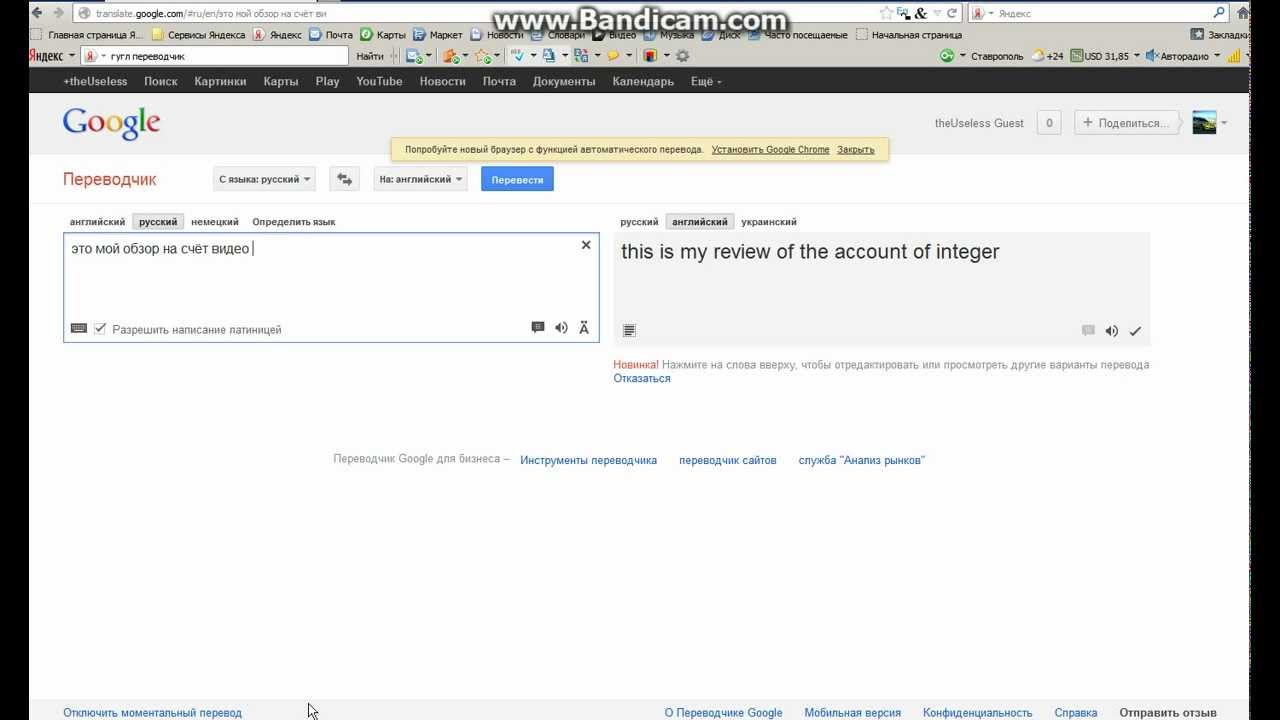Open USD 31,85 currency rate widget
Viewport: 1280px width, 720px height.
point(1099,56)
